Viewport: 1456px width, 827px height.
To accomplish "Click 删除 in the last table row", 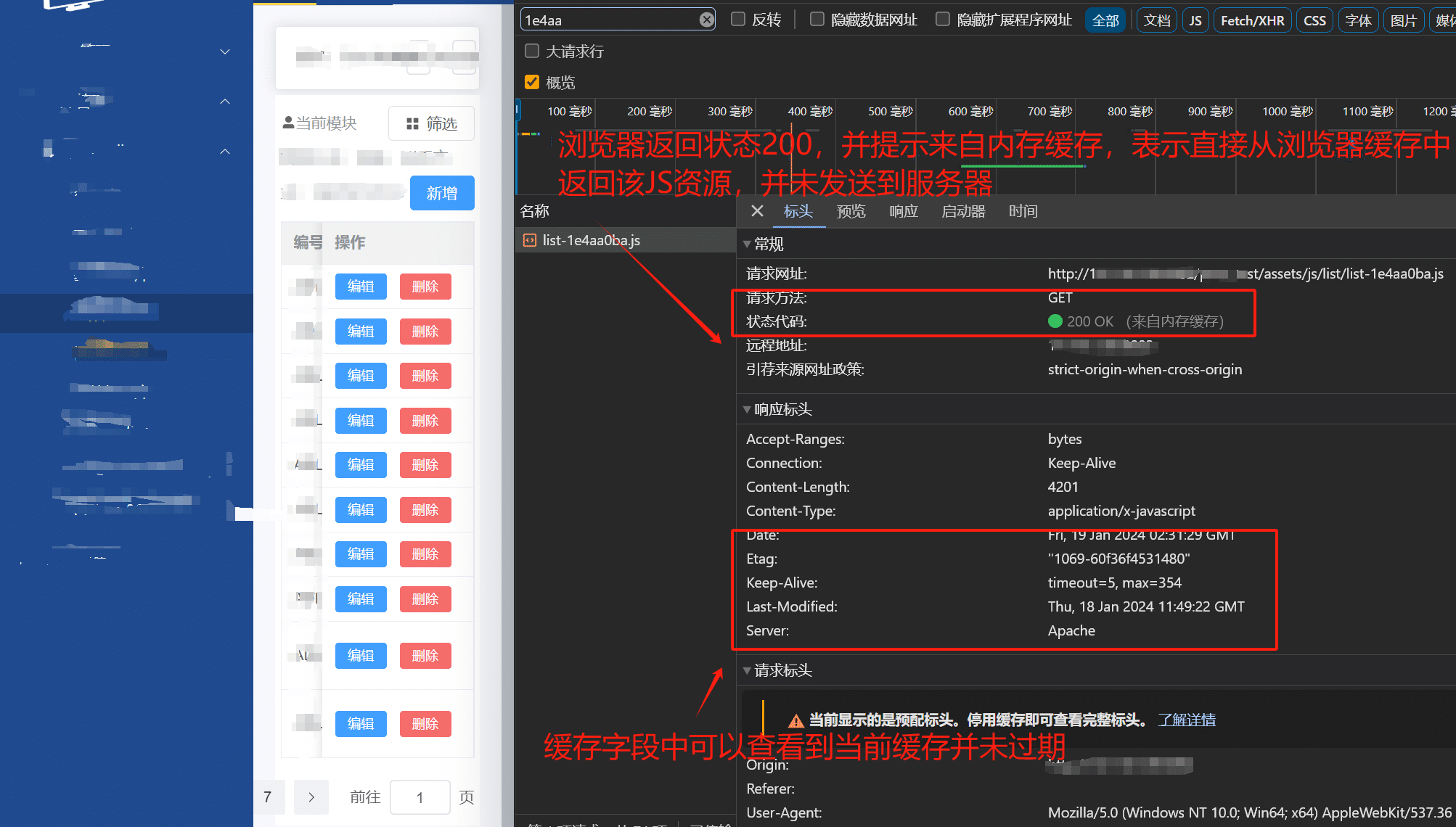I will point(425,724).
